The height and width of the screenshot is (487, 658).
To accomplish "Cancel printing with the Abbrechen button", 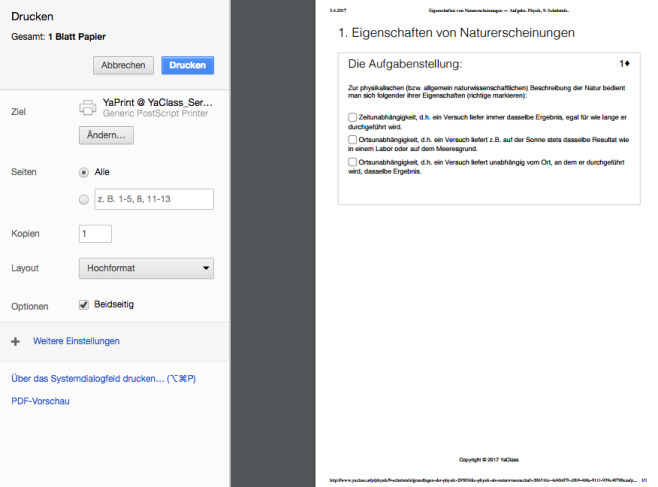I will pos(123,65).
